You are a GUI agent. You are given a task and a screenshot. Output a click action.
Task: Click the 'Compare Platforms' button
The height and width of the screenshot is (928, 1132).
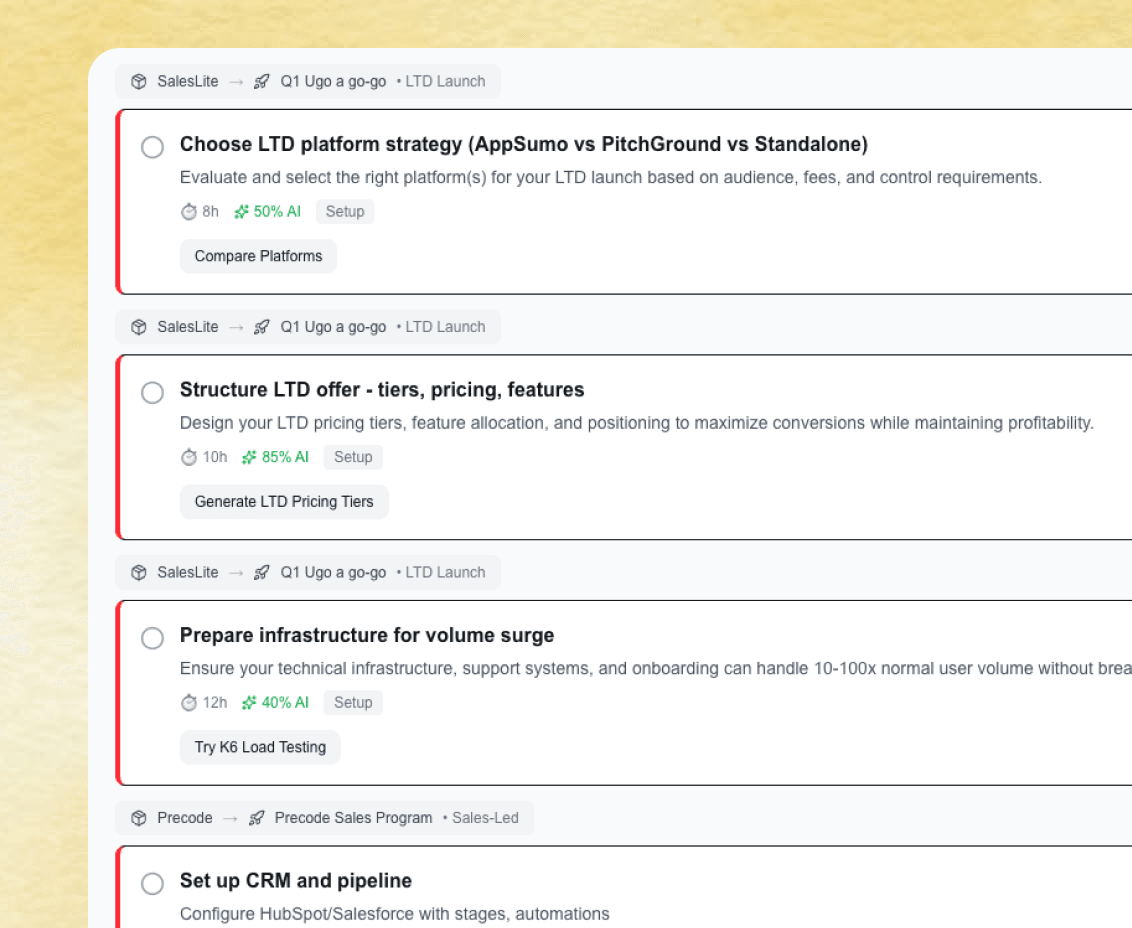(x=258, y=256)
